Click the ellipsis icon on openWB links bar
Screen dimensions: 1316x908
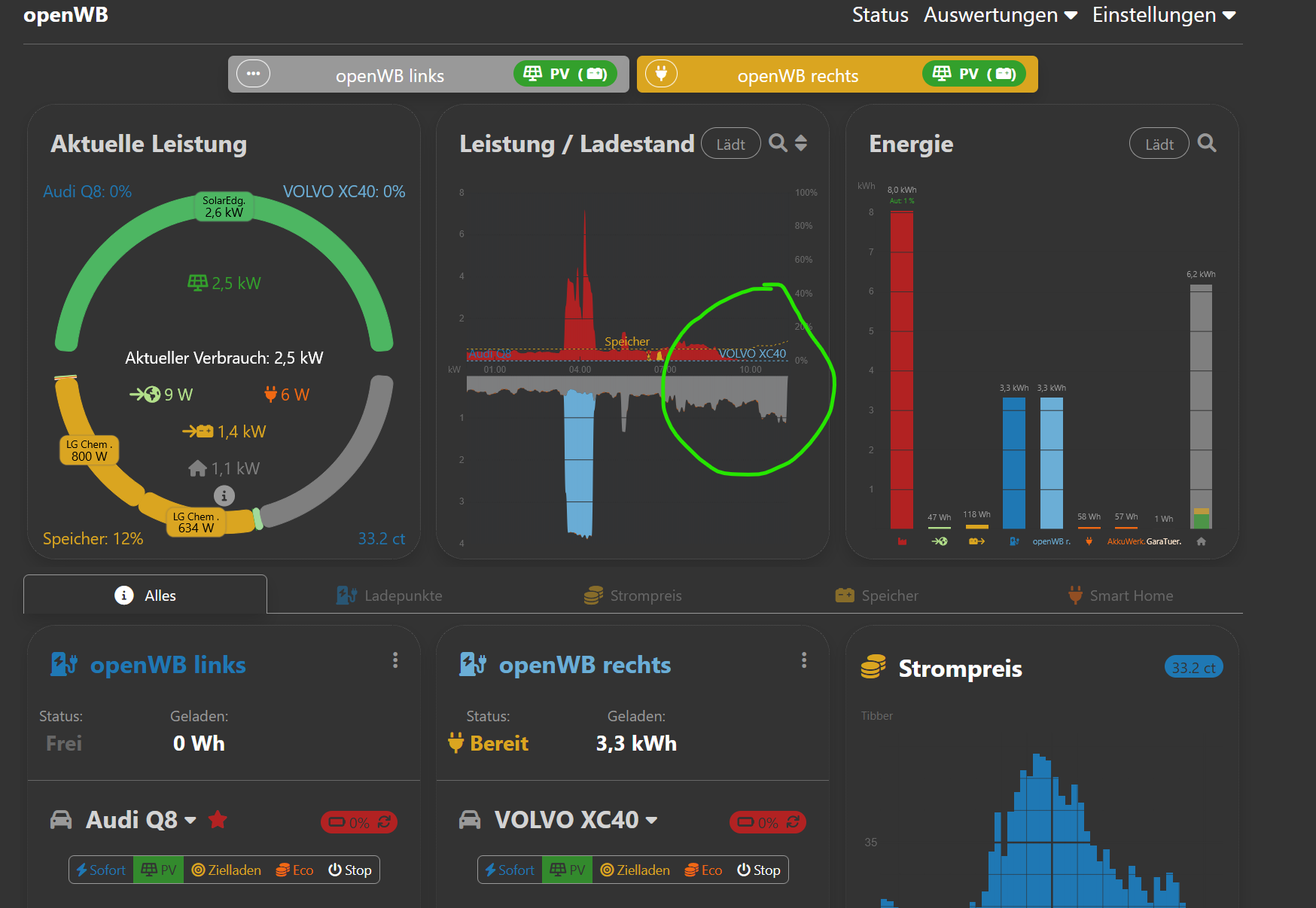253,74
